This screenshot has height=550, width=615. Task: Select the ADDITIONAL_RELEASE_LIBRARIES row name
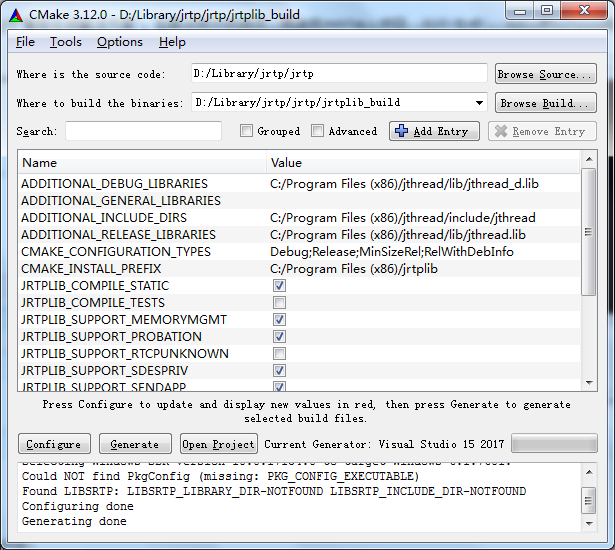pyautogui.click(x=118, y=235)
